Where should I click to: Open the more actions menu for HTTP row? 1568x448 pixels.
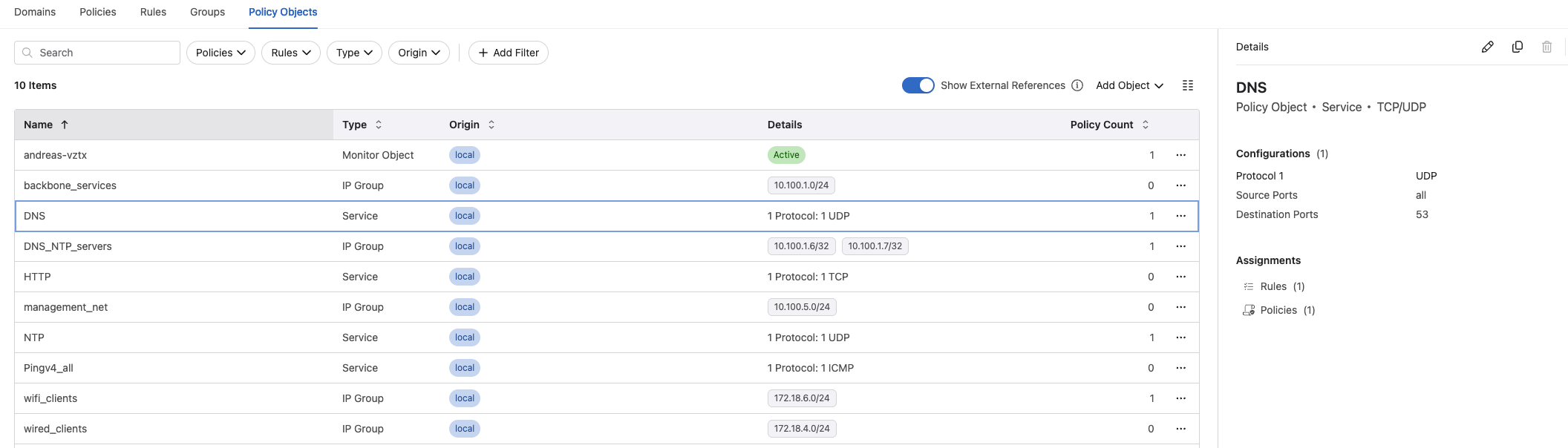point(1180,277)
